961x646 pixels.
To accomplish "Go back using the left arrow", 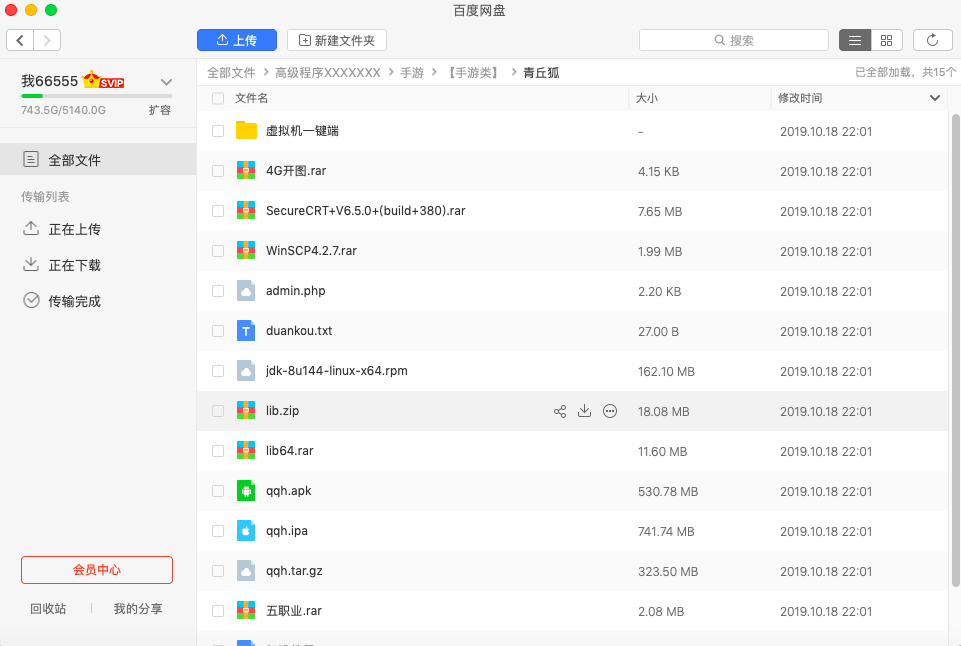I will (x=20, y=40).
